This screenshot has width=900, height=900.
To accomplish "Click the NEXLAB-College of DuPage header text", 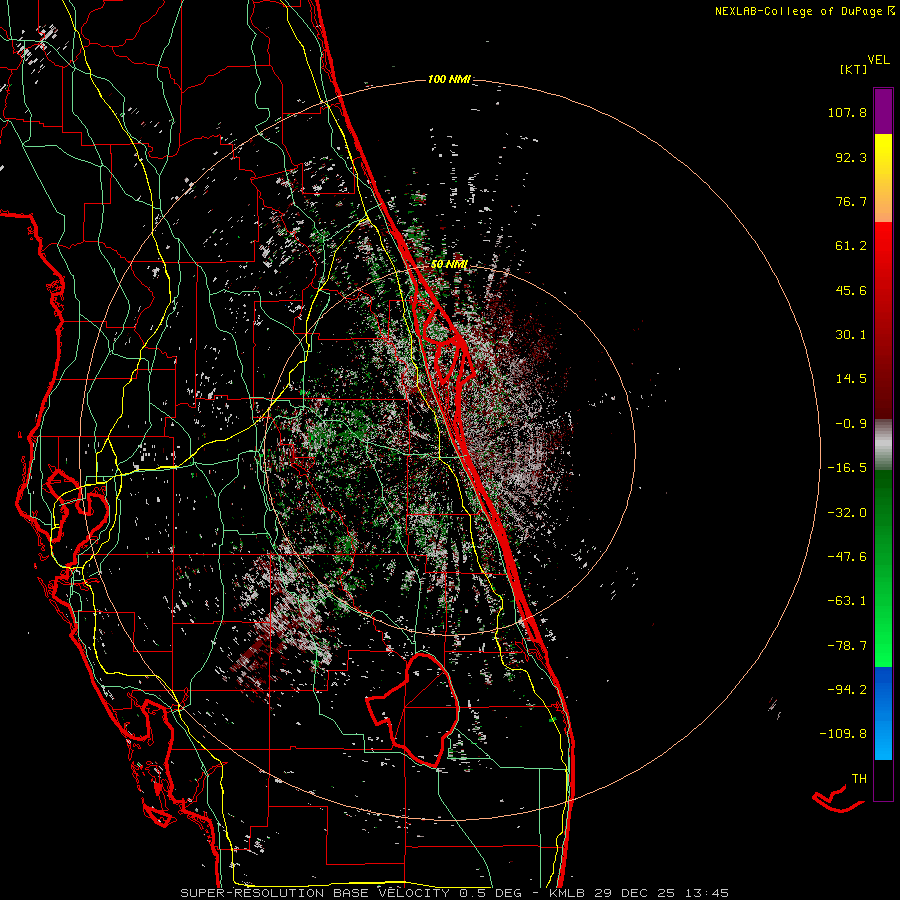I will pos(805,11).
